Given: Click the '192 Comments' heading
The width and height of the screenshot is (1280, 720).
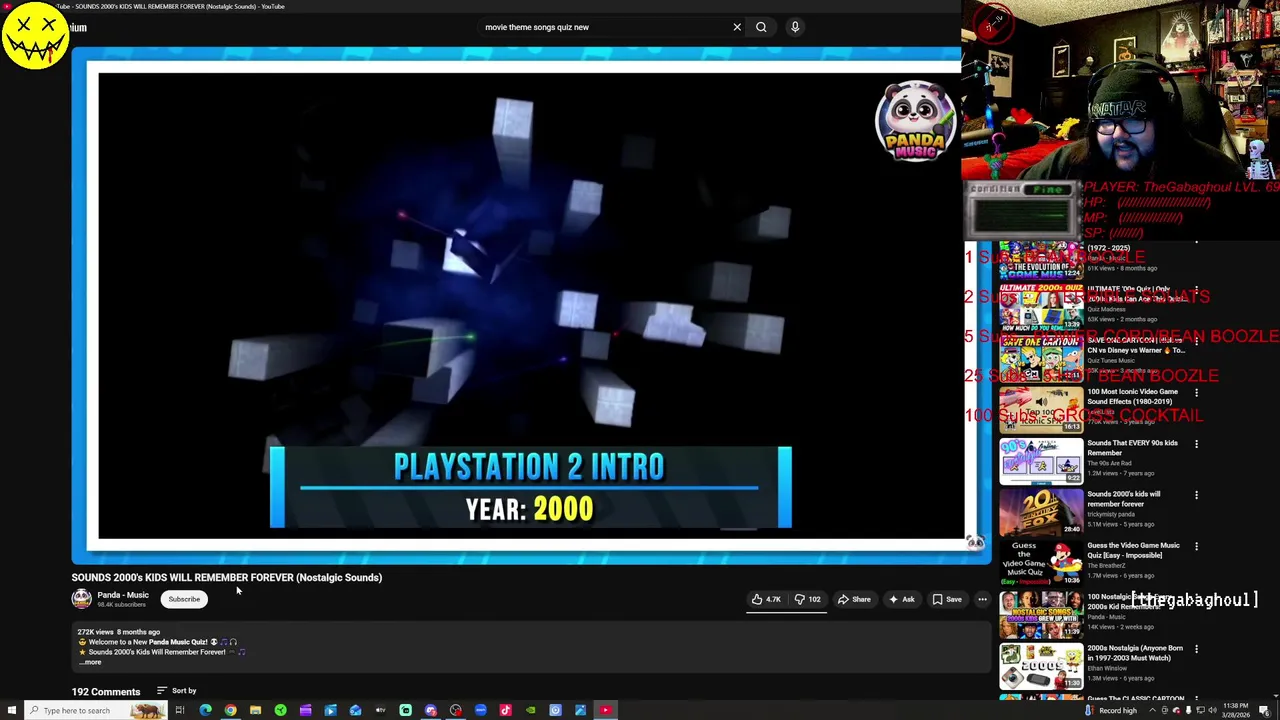Looking at the screenshot, I should (105, 691).
